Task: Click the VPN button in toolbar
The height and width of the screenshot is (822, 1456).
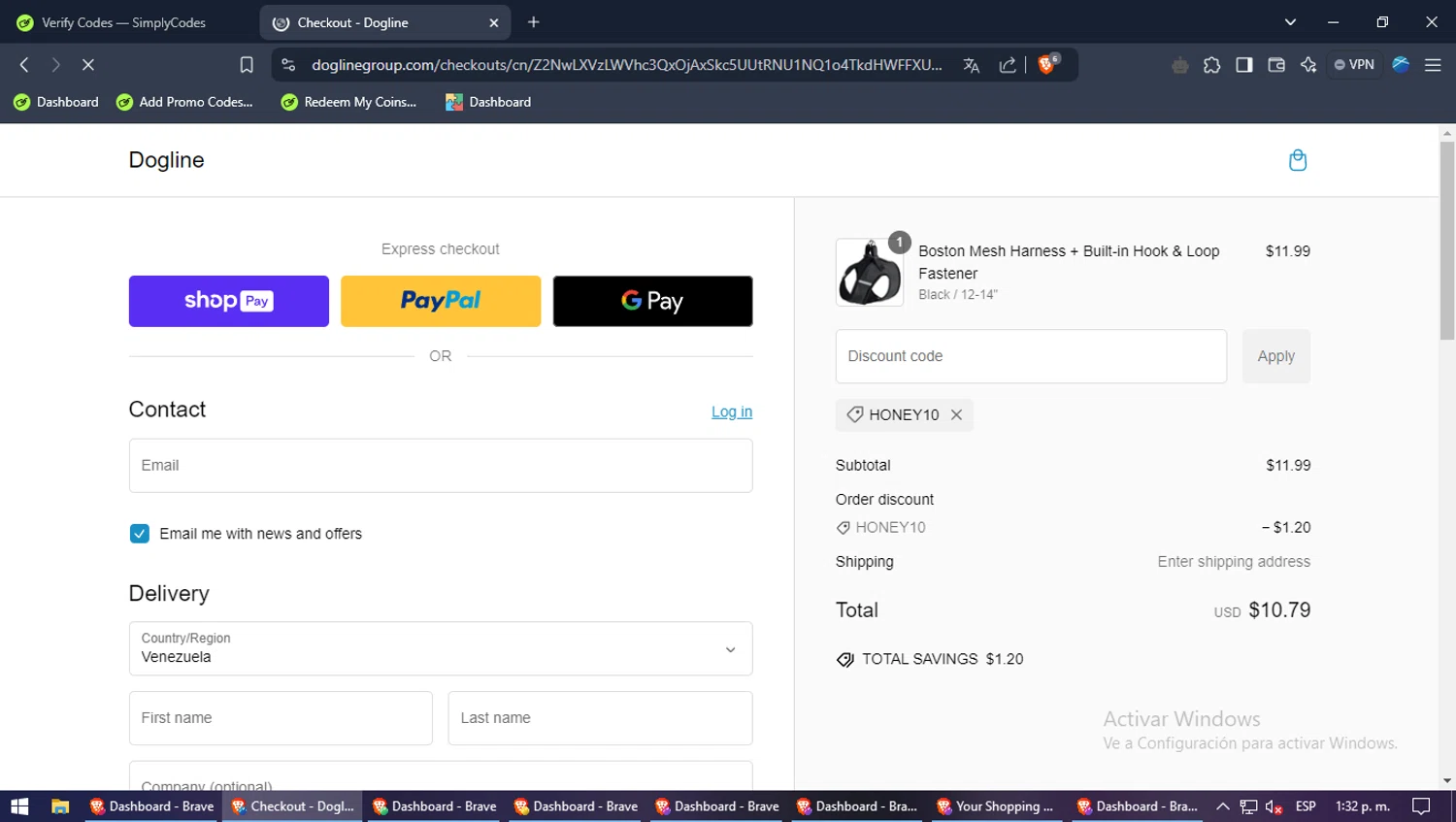Action: (1354, 65)
